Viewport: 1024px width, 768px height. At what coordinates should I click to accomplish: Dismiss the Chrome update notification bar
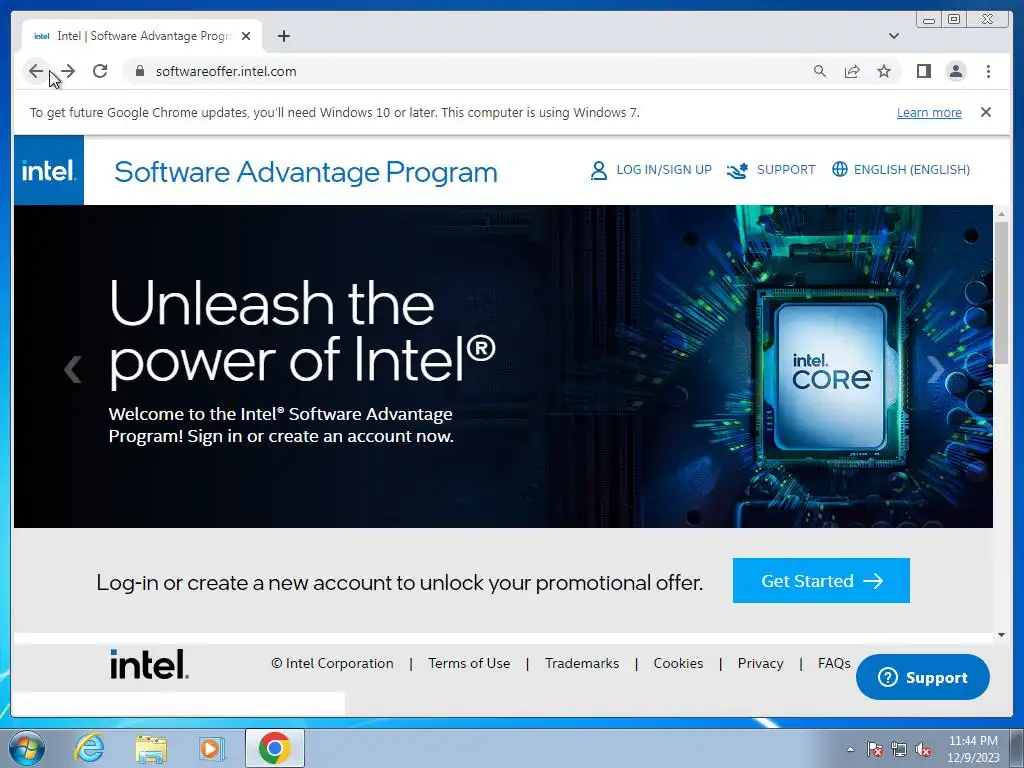point(986,112)
